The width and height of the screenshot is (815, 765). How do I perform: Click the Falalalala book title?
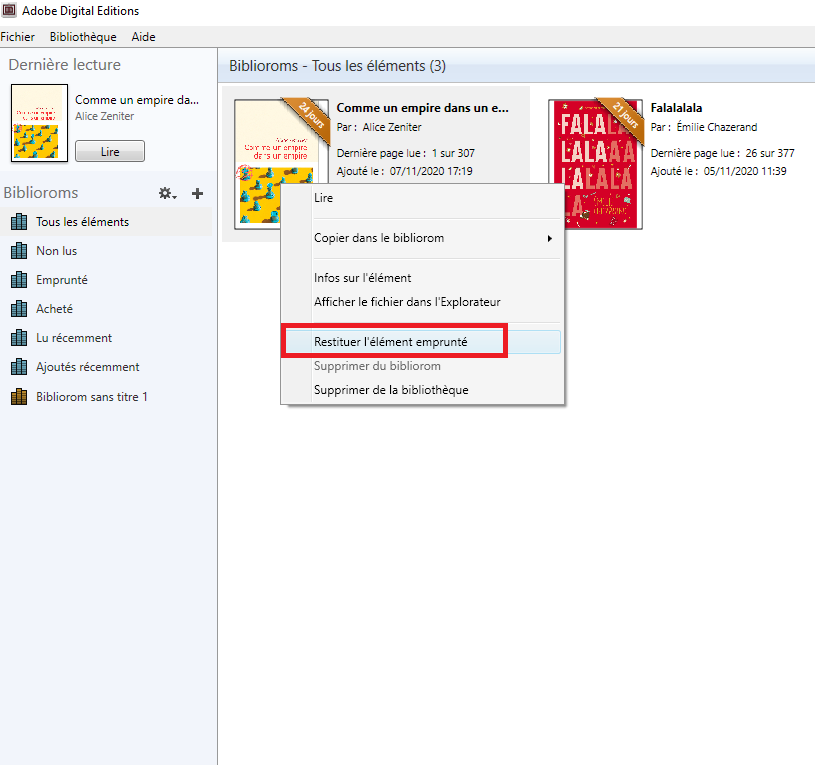click(676, 108)
